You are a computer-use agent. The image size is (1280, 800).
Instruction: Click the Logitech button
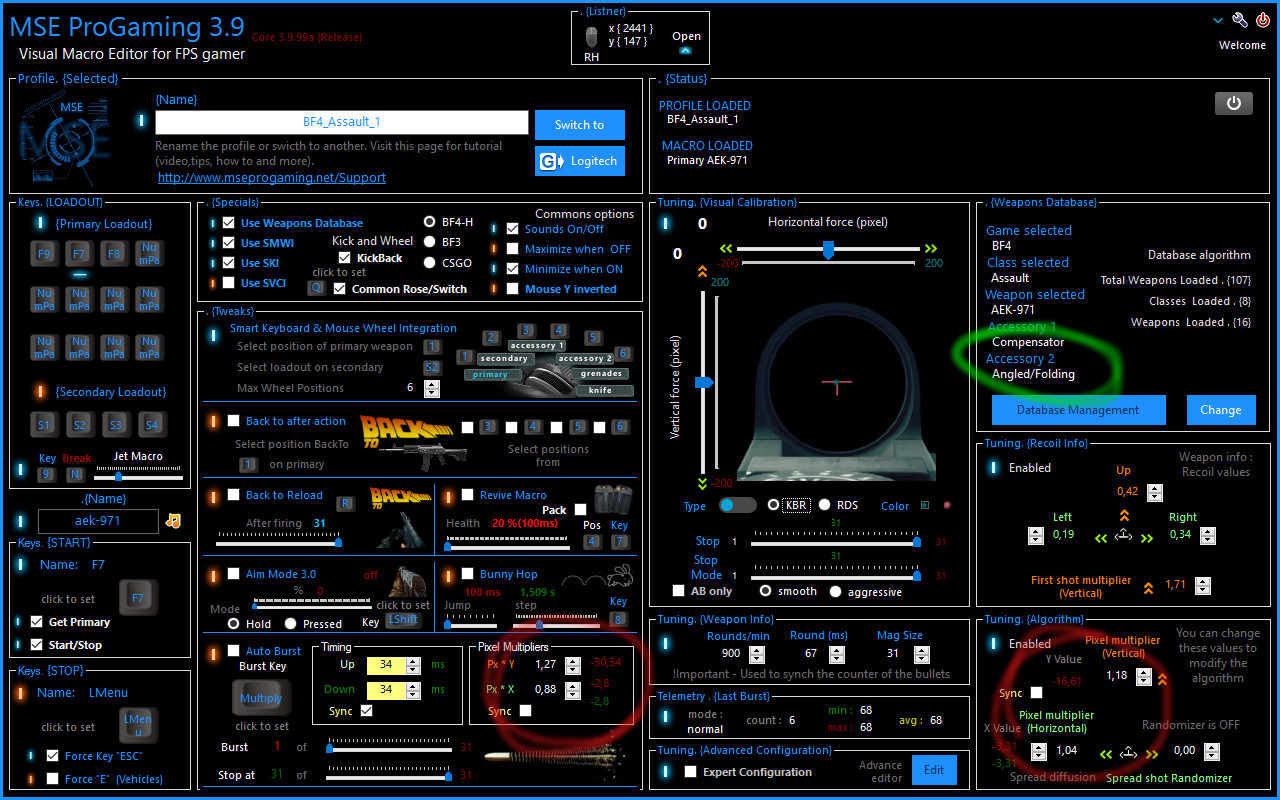coord(580,161)
